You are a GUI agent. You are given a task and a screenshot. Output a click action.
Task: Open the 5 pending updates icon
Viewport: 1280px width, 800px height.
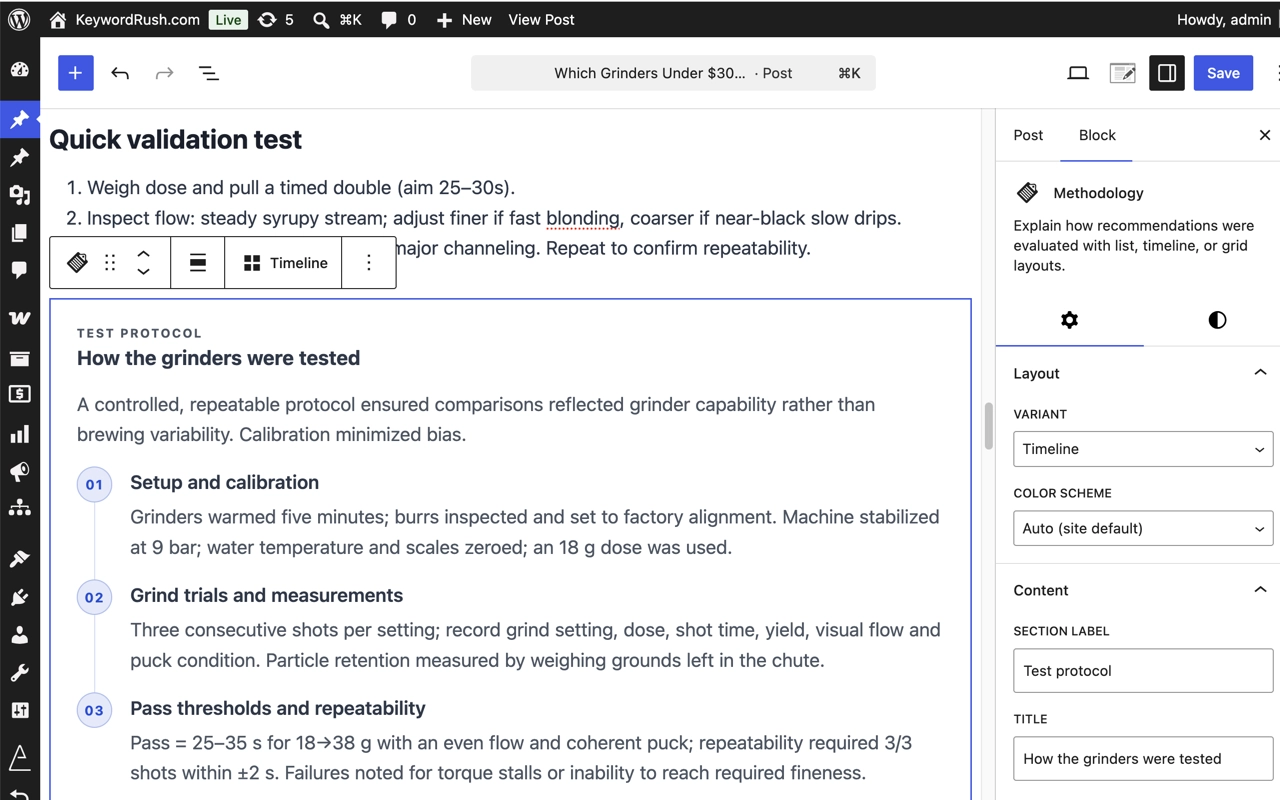[x=275, y=19]
